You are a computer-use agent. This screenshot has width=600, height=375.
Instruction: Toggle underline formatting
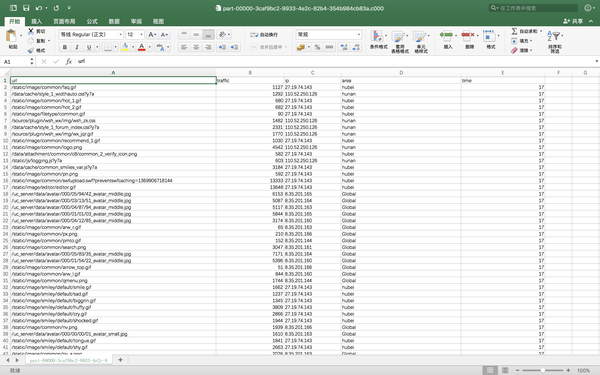[89, 47]
